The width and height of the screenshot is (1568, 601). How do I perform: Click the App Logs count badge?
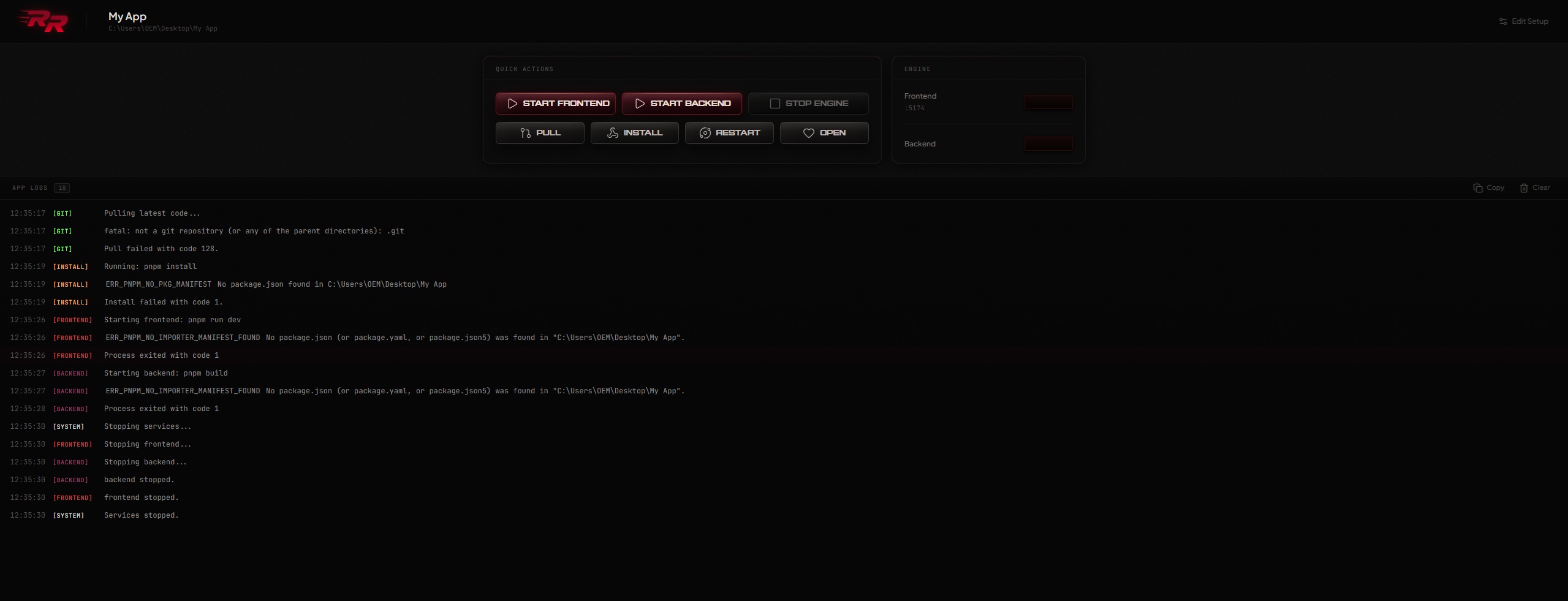coord(62,188)
